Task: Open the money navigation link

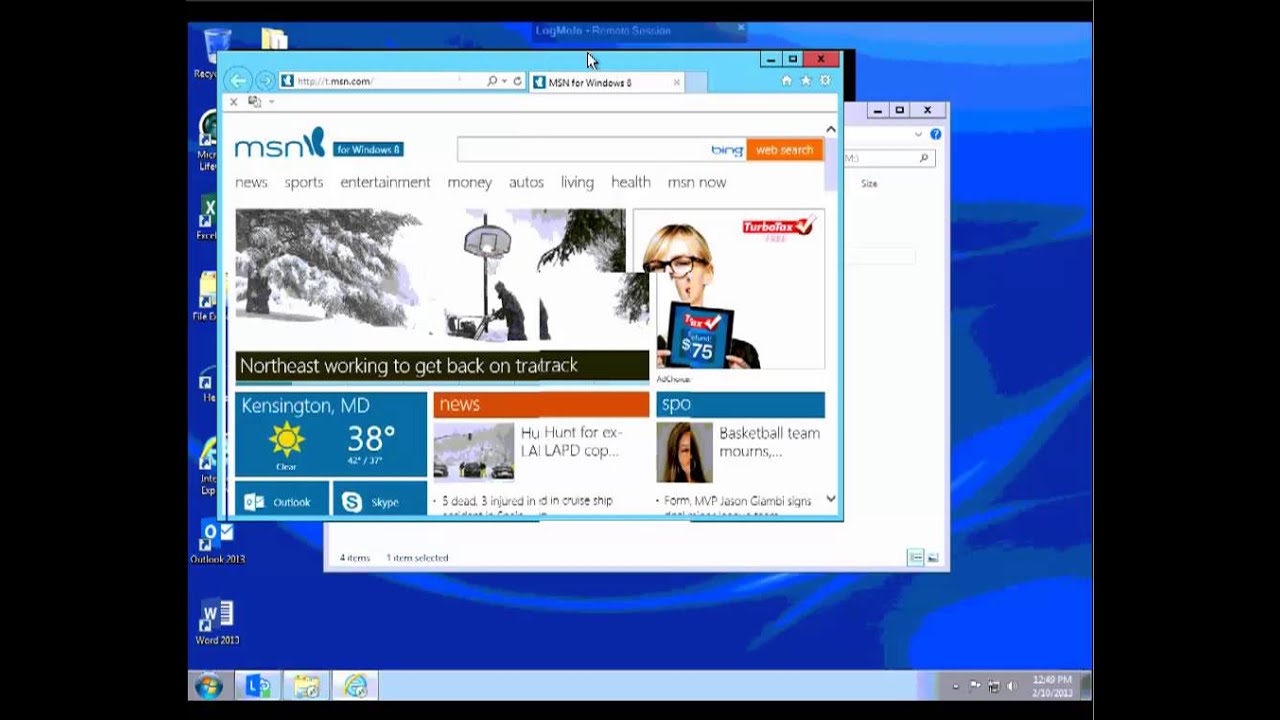Action: [470, 182]
